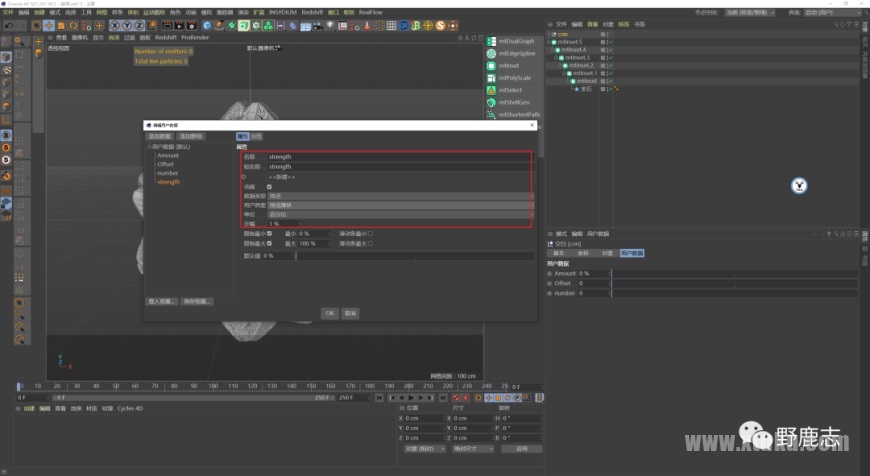Screen dimensions: 870x476
Task: Collapse the mtInset.2 tree node
Action: (560, 65)
